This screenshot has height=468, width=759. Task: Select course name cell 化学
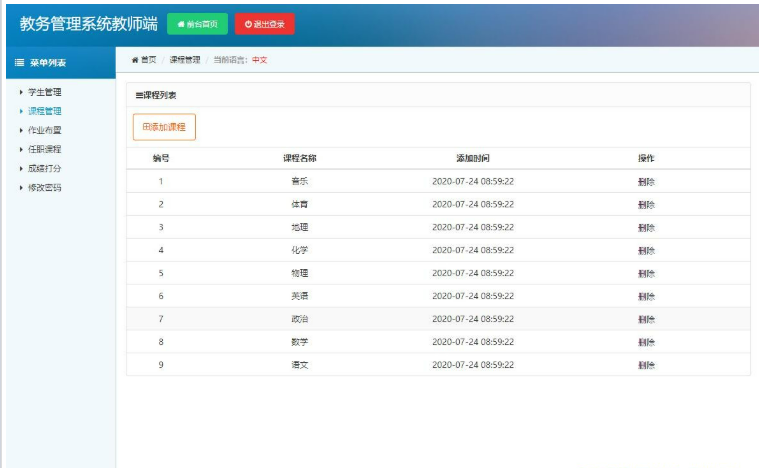click(300, 250)
